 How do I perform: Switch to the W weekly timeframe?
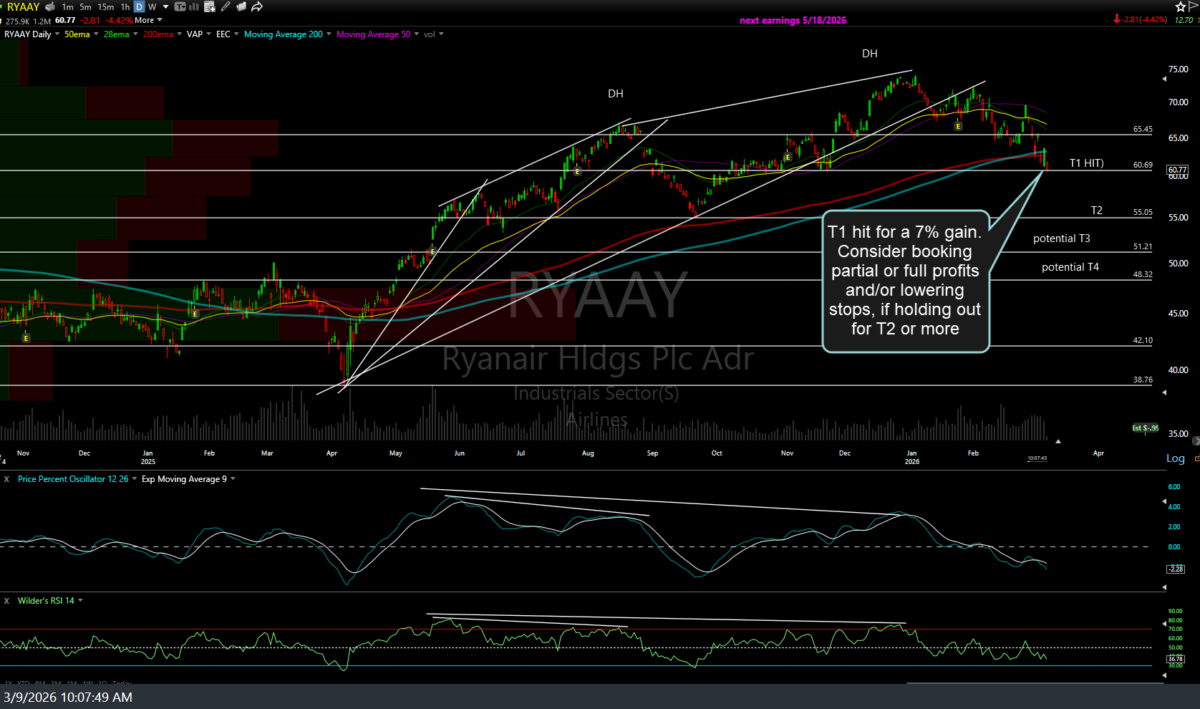152,7
